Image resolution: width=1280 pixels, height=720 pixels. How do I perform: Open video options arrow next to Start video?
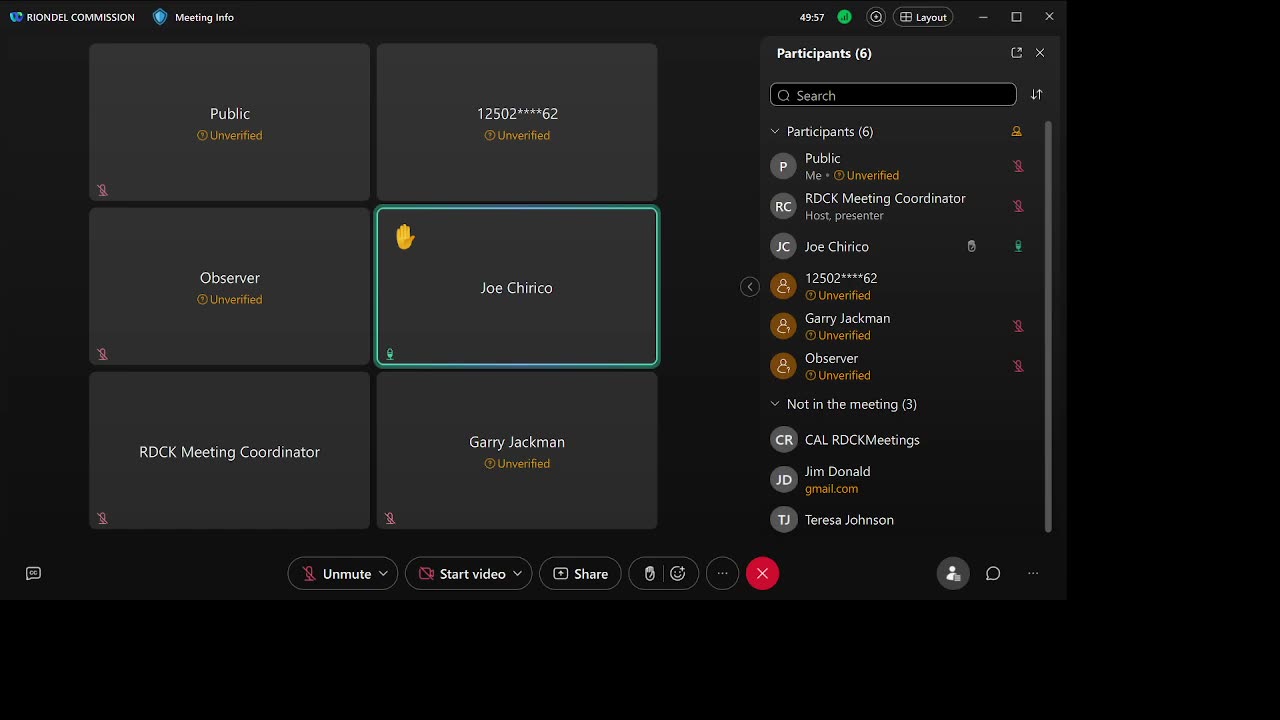[x=517, y=574]
